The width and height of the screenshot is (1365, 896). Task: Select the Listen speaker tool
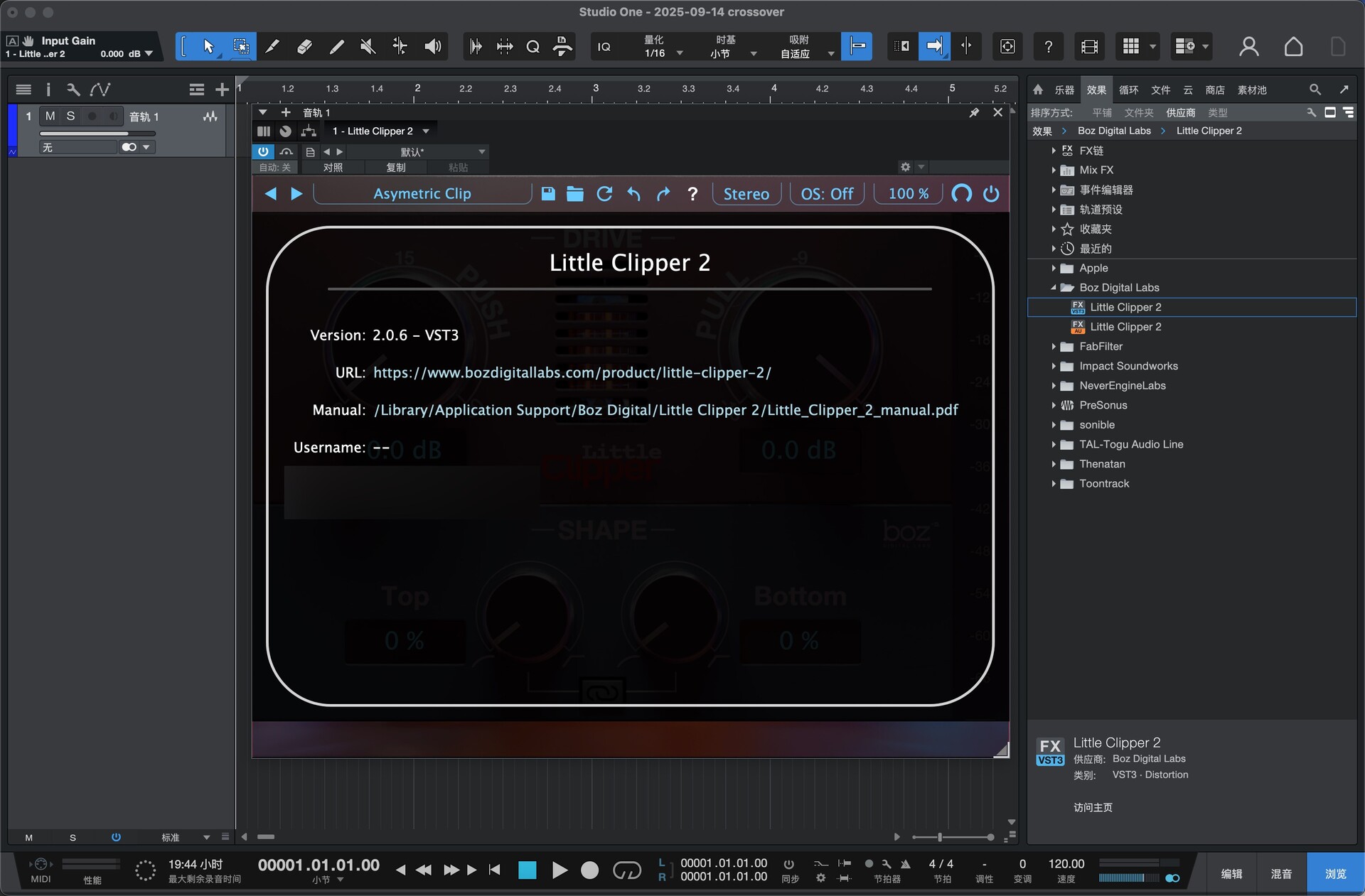click(432, 47)
